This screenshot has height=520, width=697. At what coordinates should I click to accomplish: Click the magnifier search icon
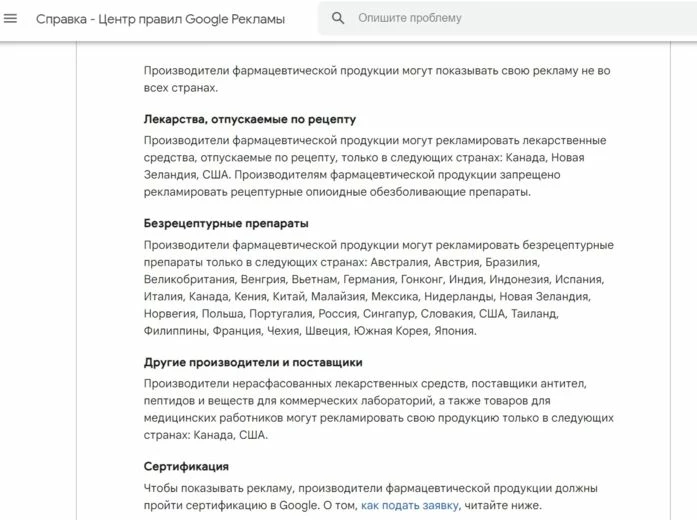338,18
